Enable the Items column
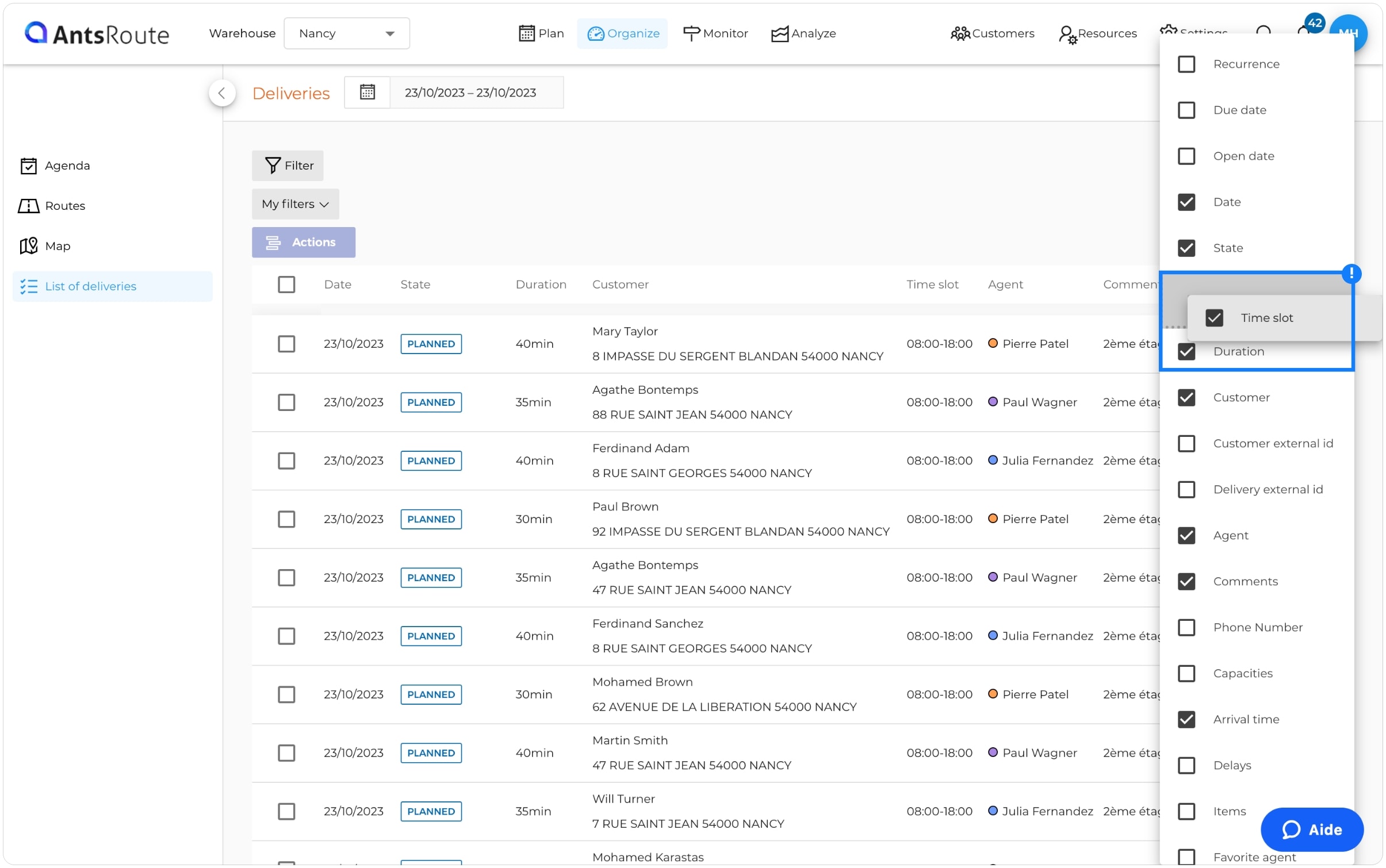Image resolution: width=1386 pixels, height=868 pixels. pyautogui.click(x=1186, y=811)
